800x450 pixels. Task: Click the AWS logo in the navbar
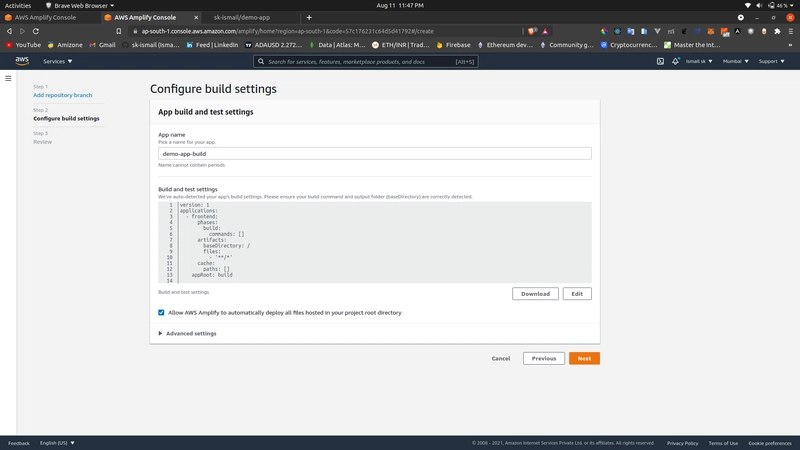coord(22,61)
